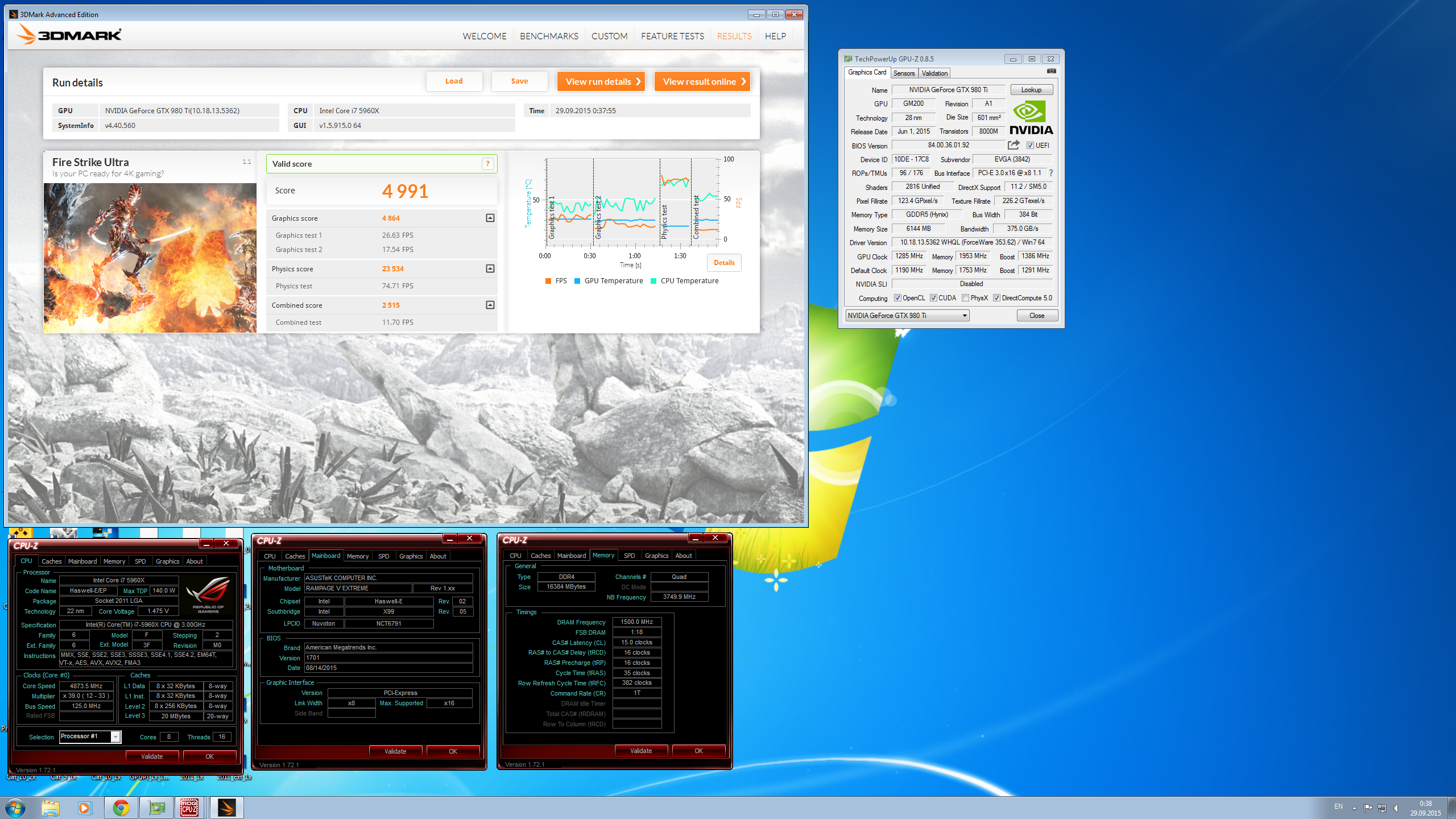The width and height of the screenshot is (1456, 819).
Task: Click View result online button
Action: click(702, 81)
